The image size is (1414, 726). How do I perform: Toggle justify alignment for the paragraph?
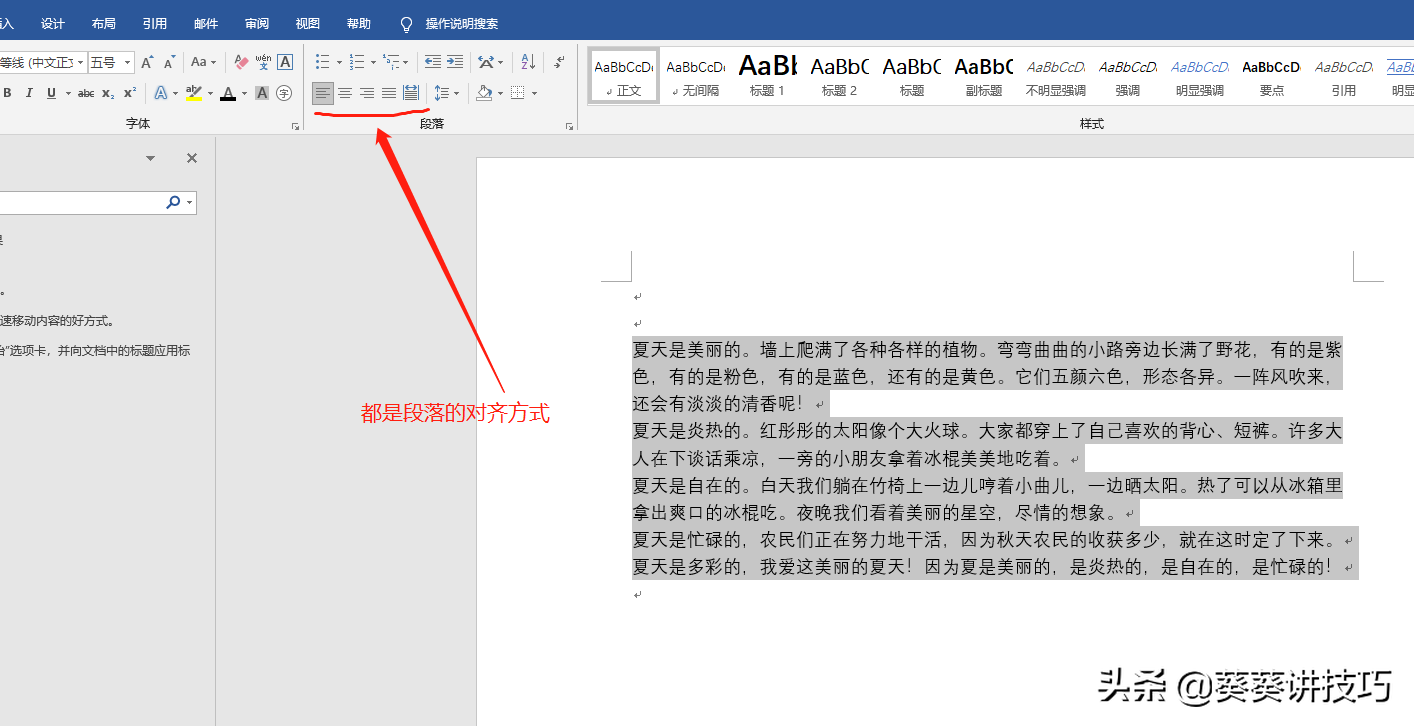[x=388, y=92]
